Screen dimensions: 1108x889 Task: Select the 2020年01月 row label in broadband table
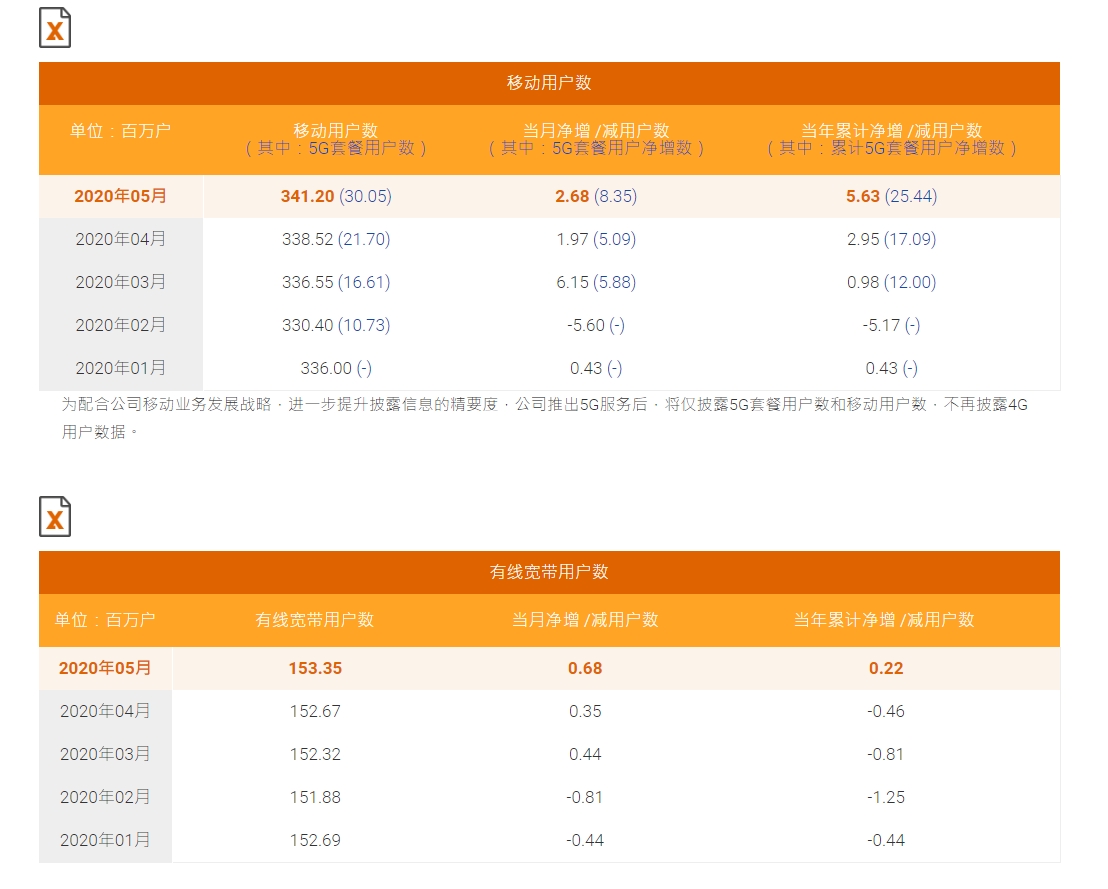click(x=106, y=840)
